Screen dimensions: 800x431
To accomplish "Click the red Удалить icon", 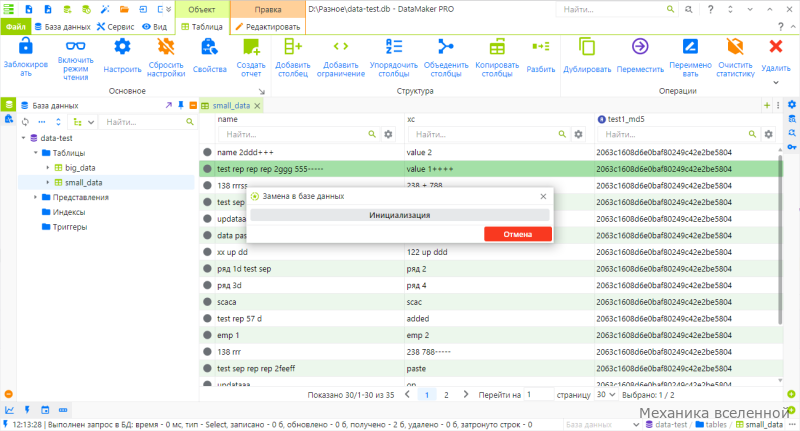I will point(776,47).
